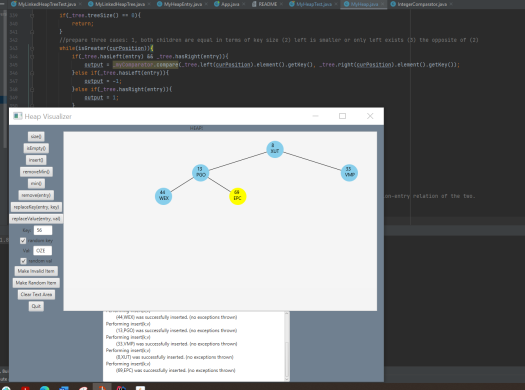This screenshot has width=525, height=390.
Task: Click the 'return;' statement in the editor
Action: pyautogui.click(x=83, y=24)
